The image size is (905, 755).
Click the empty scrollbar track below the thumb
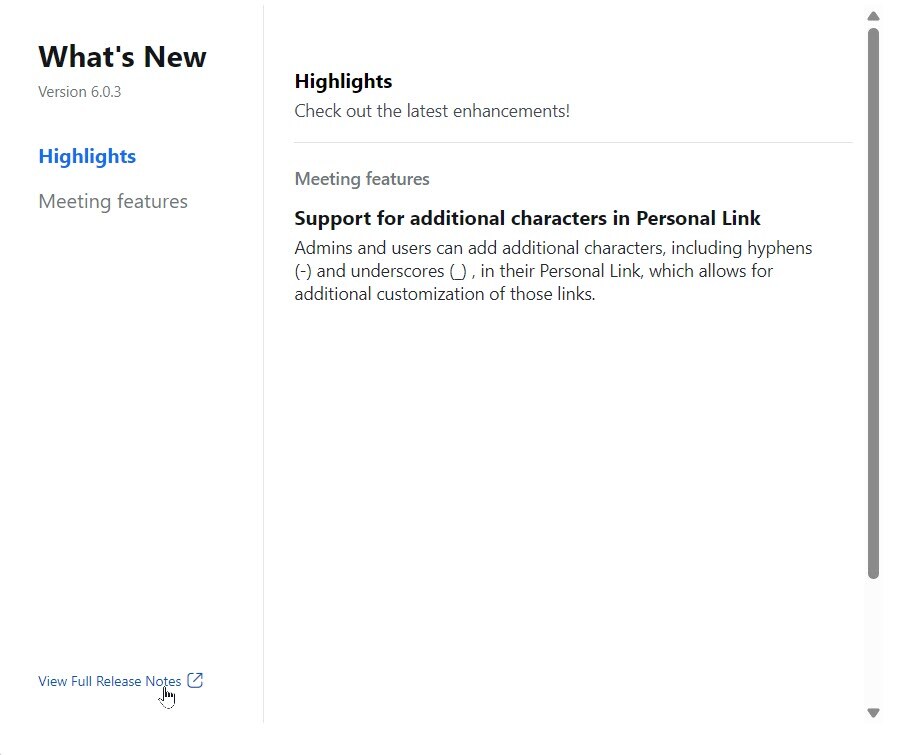pos(873,640)
